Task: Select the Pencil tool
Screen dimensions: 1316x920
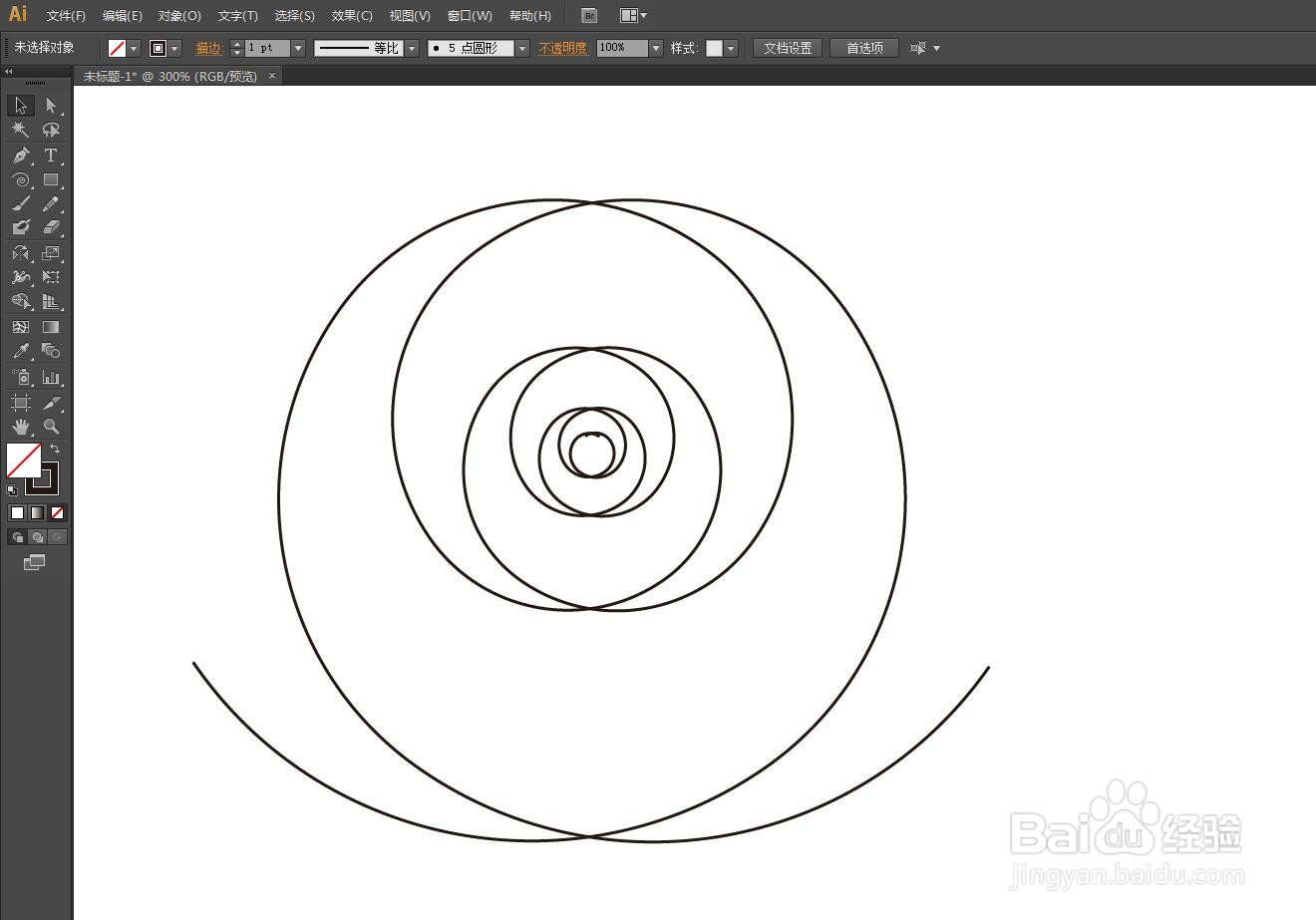Action: point(51,204)
